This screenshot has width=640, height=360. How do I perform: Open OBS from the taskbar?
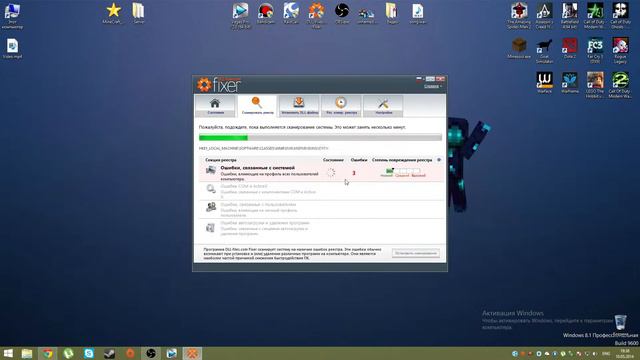coord(151,353)
